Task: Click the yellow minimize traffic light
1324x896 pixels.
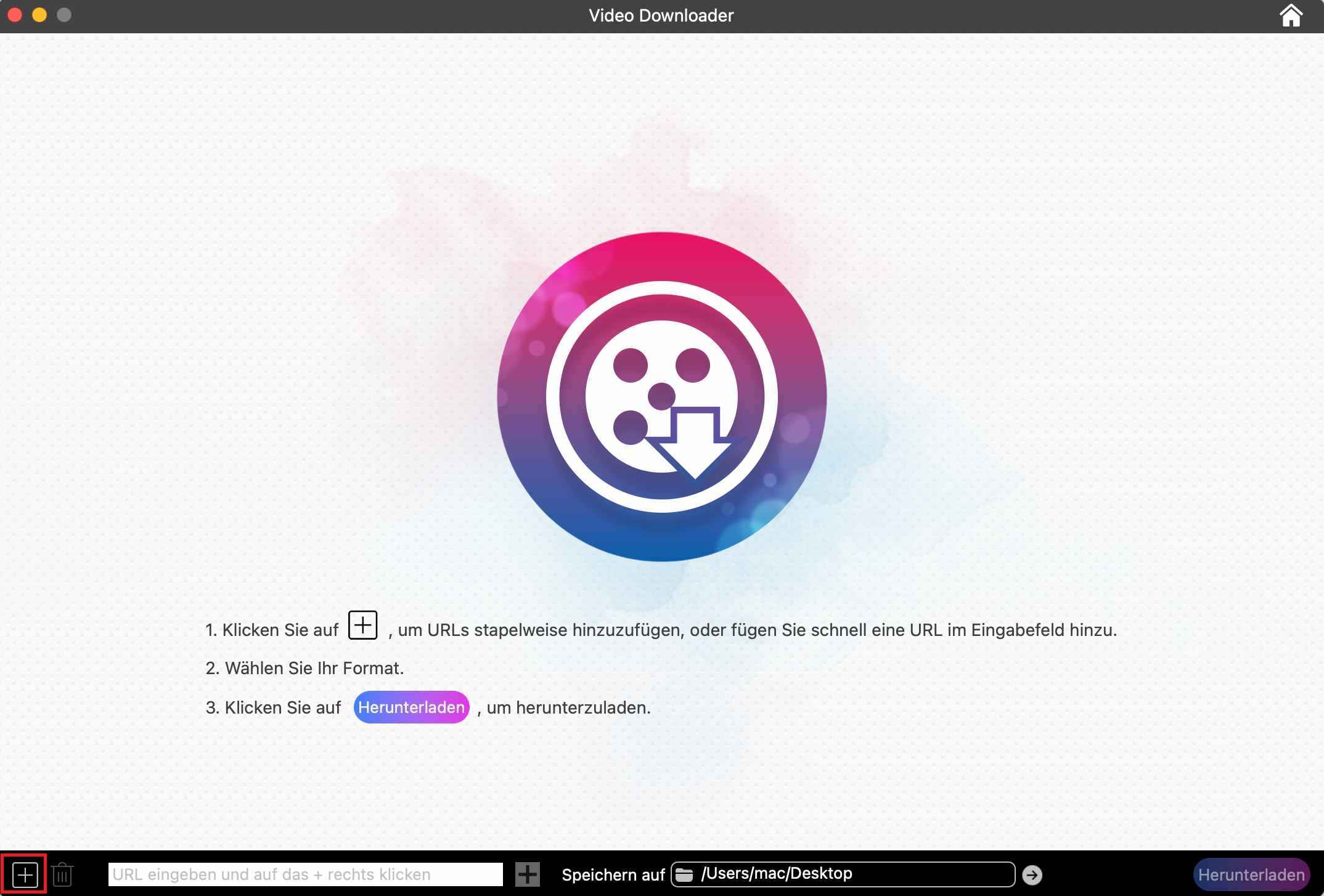Action: 39,15
